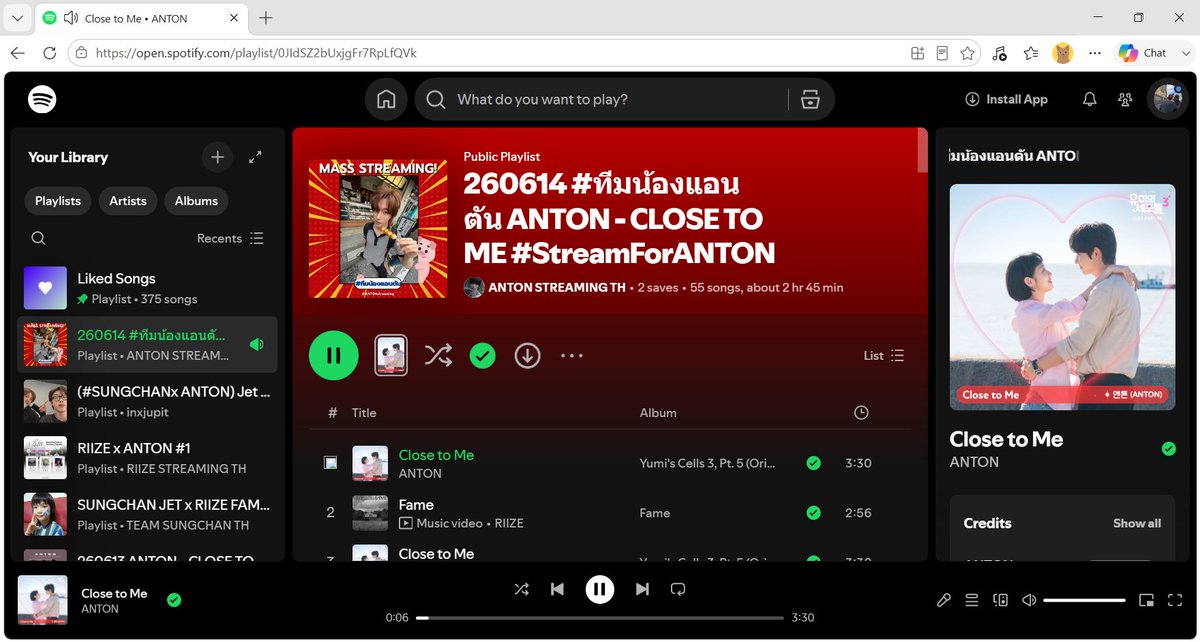The image size is (1200, 642).
Task: Seek along the song progress bar
Action: click(x=601, y=618)
